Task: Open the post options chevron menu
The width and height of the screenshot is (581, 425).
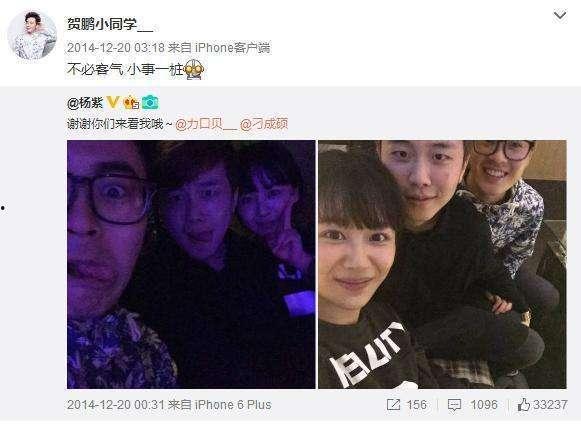Action: 560,16
